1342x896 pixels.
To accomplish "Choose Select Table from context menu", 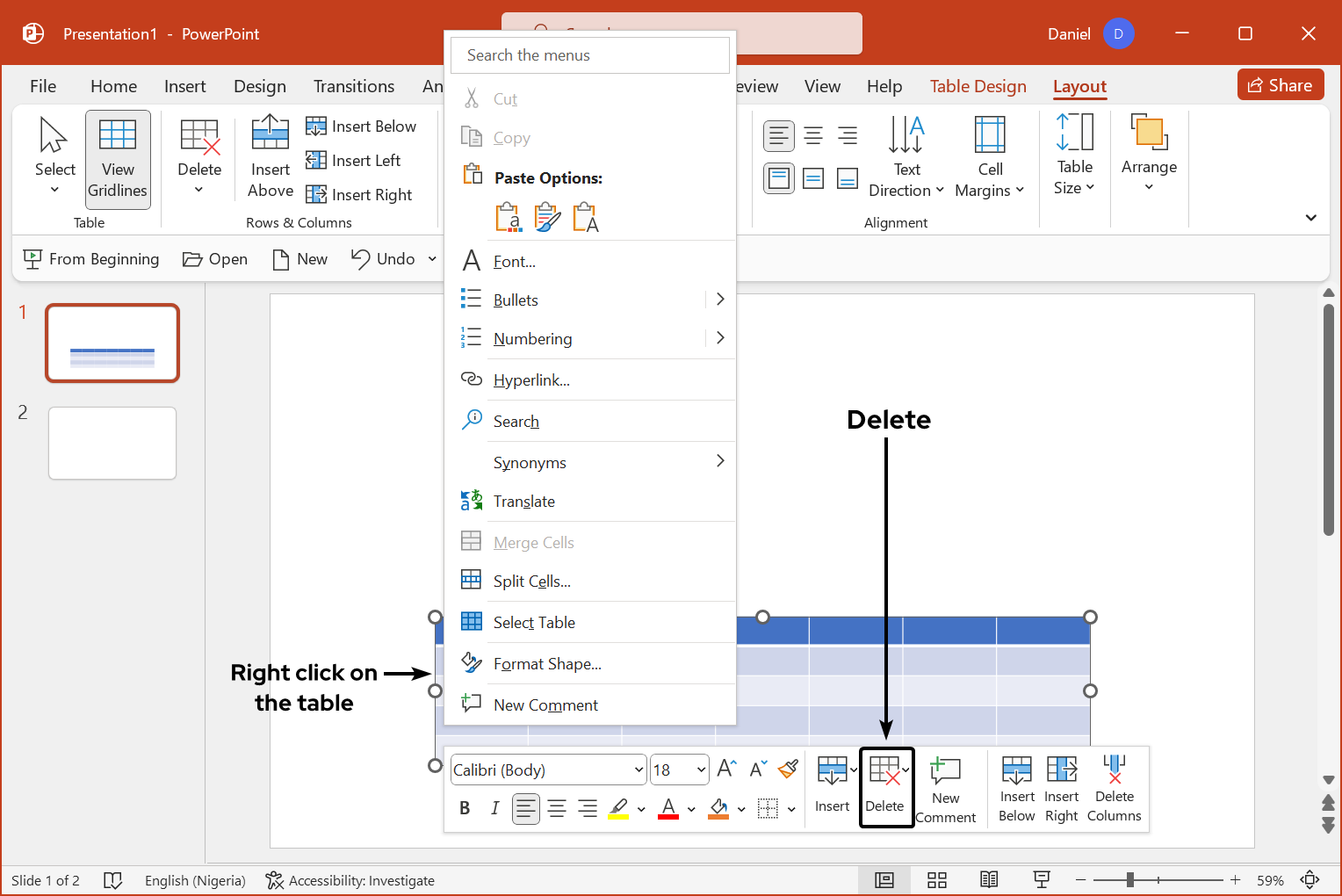I will [x=534, y=622].
